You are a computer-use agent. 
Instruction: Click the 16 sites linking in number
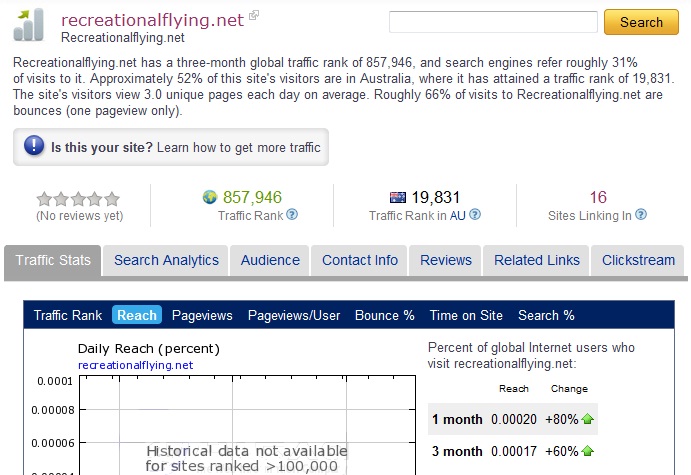click(x=598, y=197)
